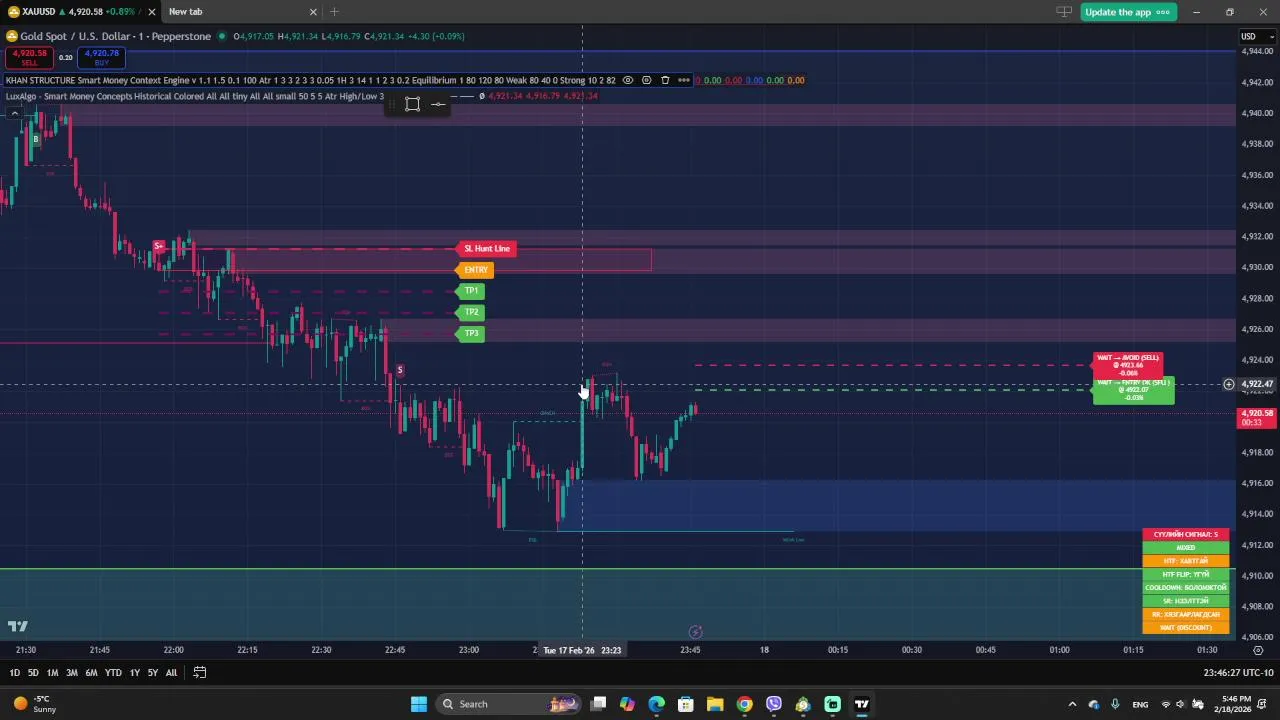
Task: Click the plus button on the crosshair price label
Action: tap(1228, 384)
